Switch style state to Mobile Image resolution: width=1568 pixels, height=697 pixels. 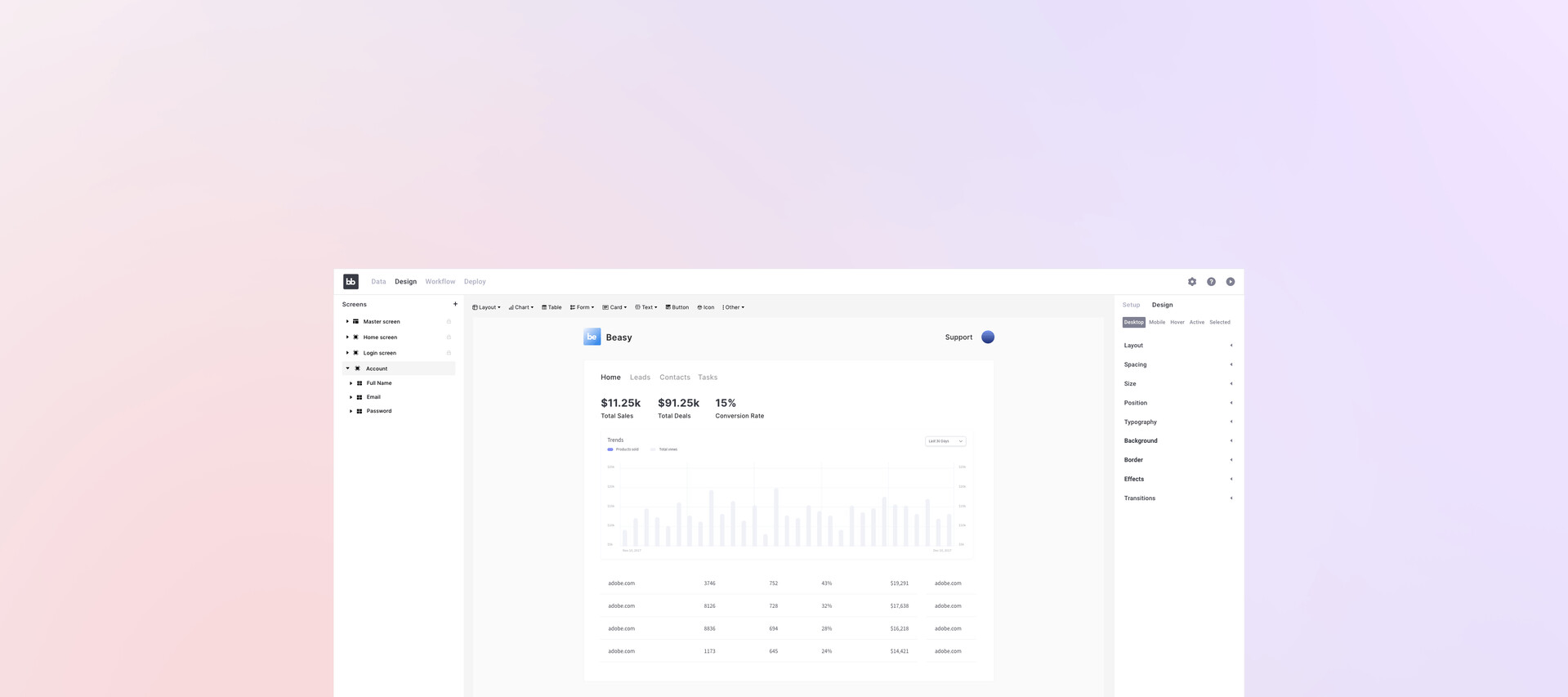coord(1157,322)
